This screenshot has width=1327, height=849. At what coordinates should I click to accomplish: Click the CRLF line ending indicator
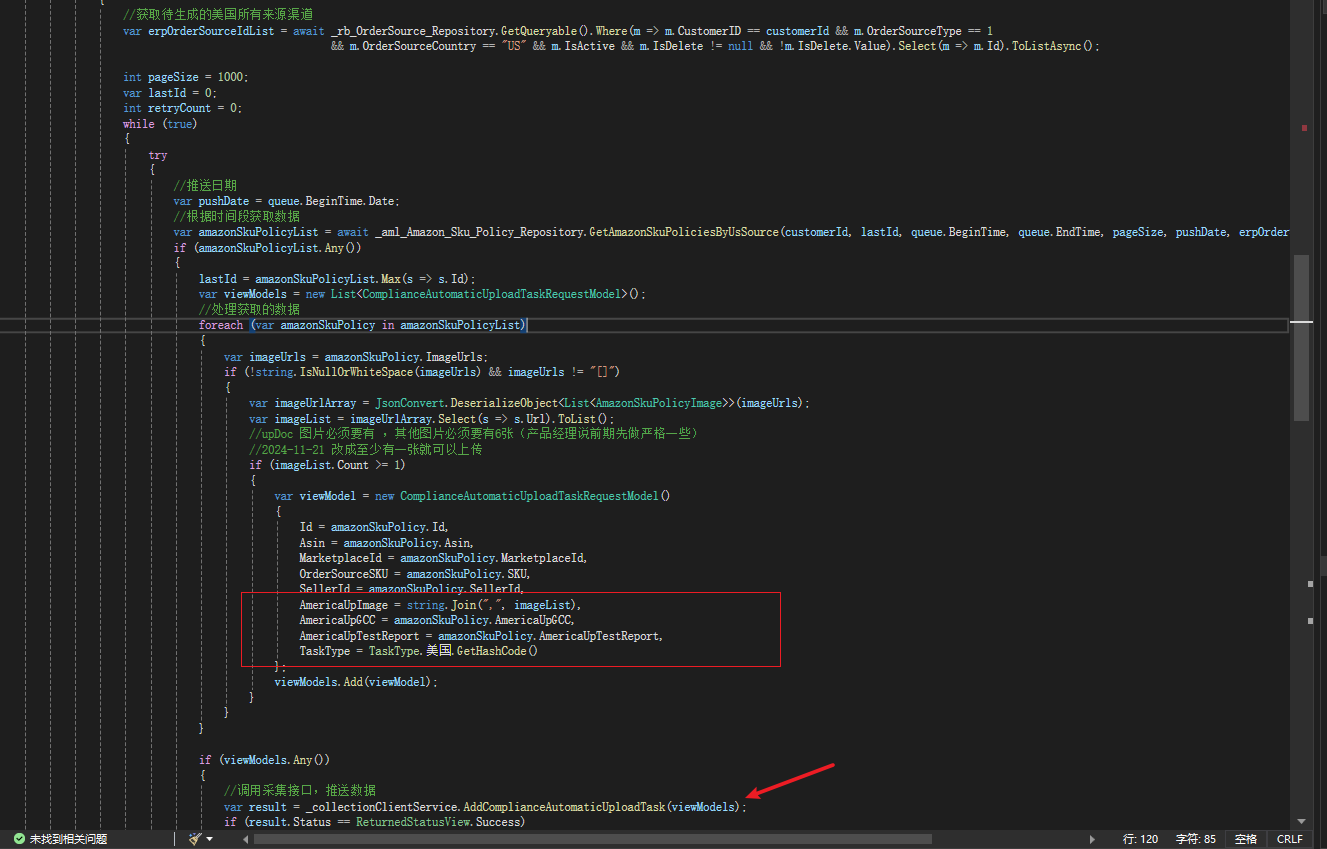1289,839
